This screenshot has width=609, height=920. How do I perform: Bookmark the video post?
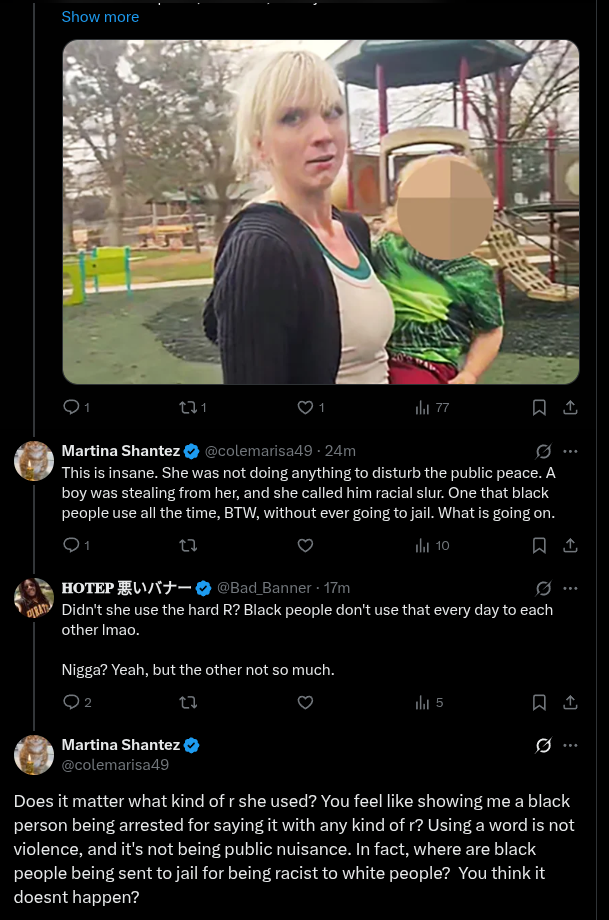click(539, 407)
